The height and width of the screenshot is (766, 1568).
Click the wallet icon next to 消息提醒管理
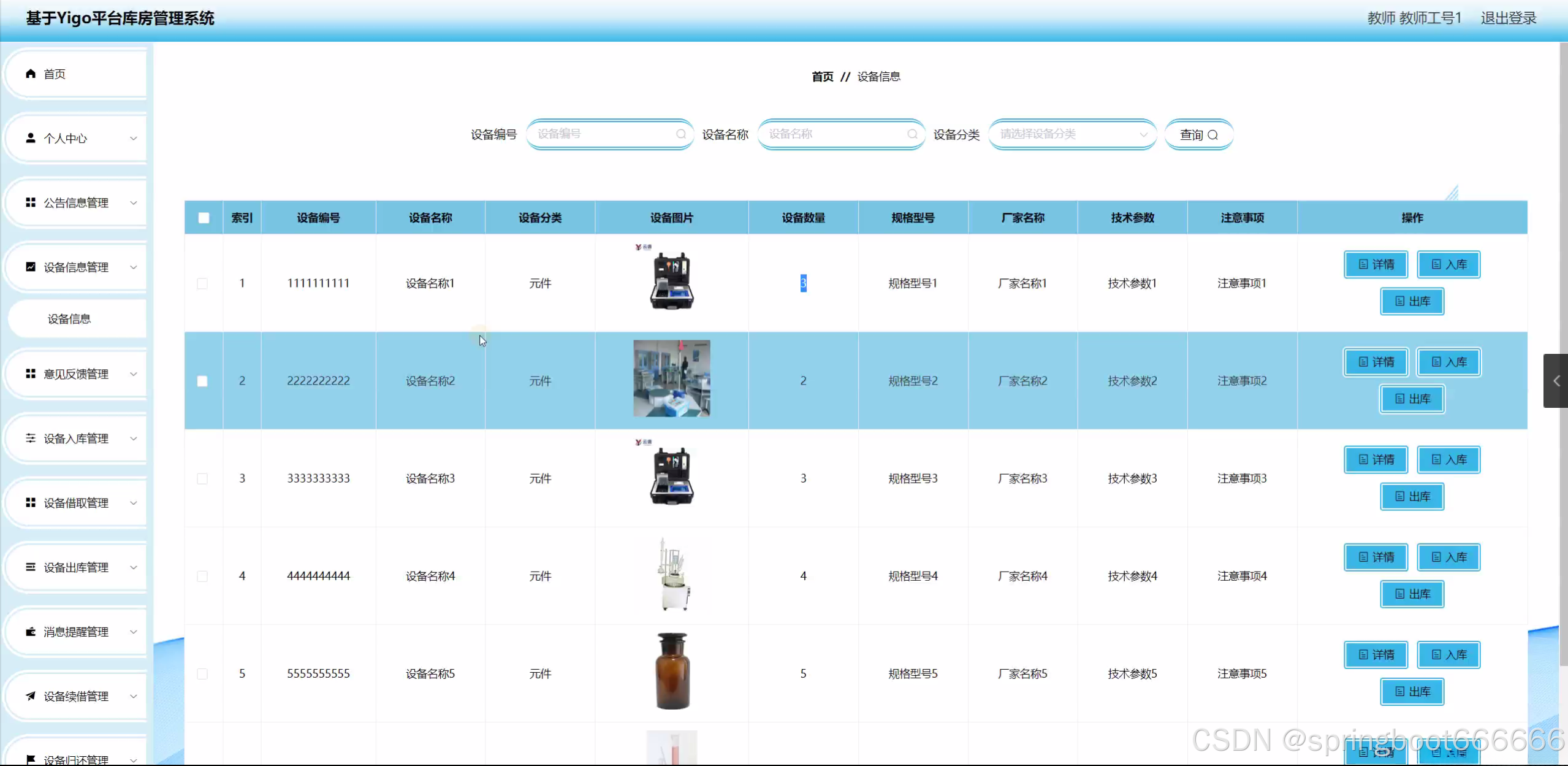click(31, 632)
